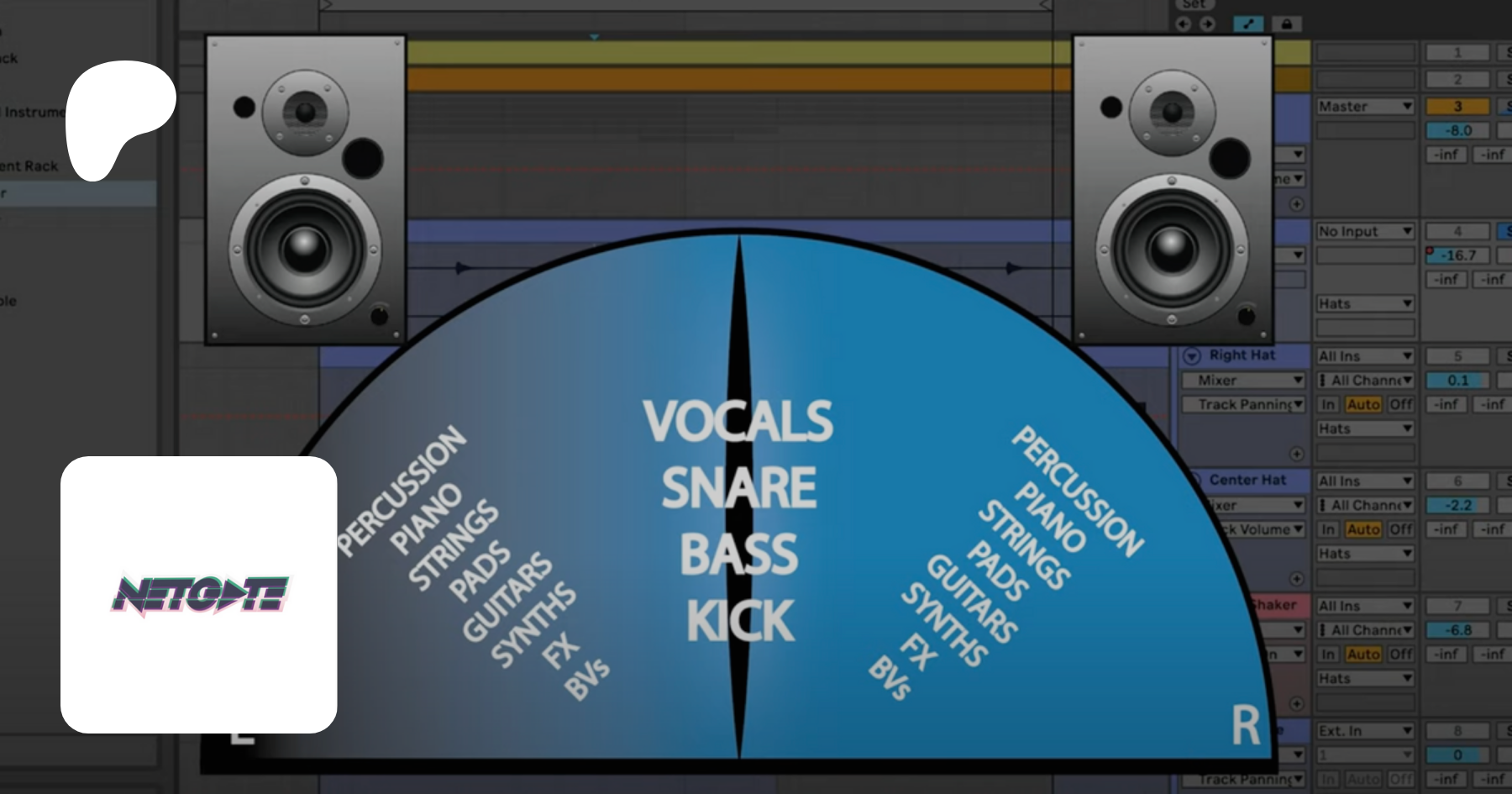This screenshot has height=794, width=1512.
Task: Select the Center Hat track header
Action: point(1247,480)
